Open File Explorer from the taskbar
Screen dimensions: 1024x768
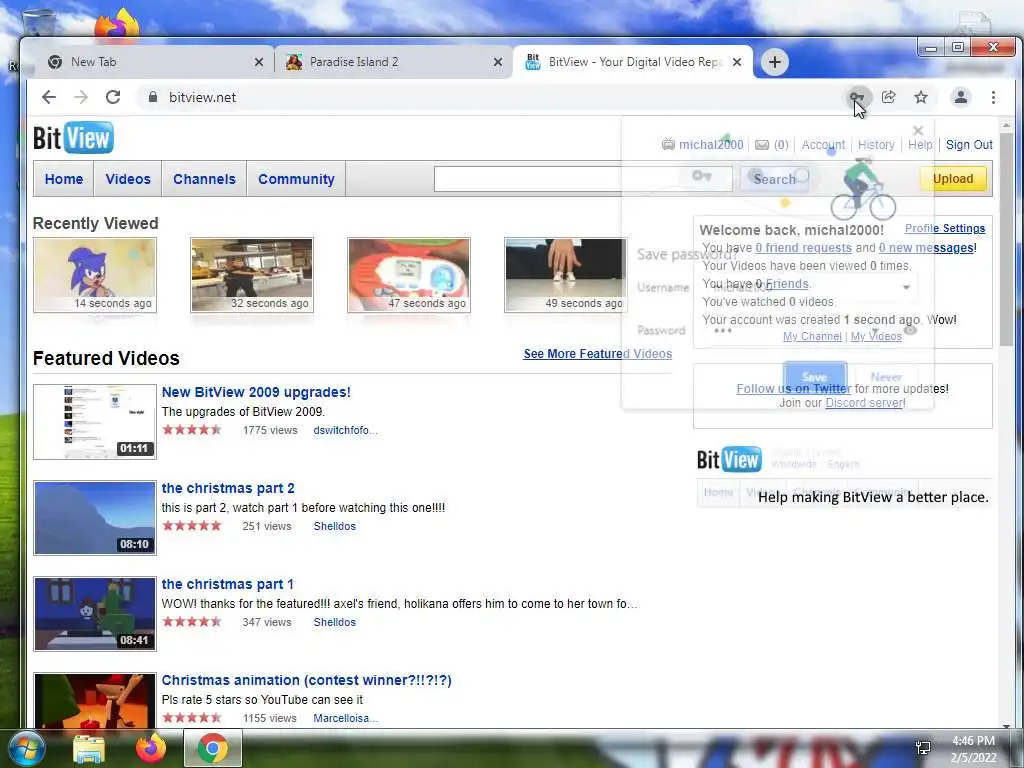(x=89, y=749)
